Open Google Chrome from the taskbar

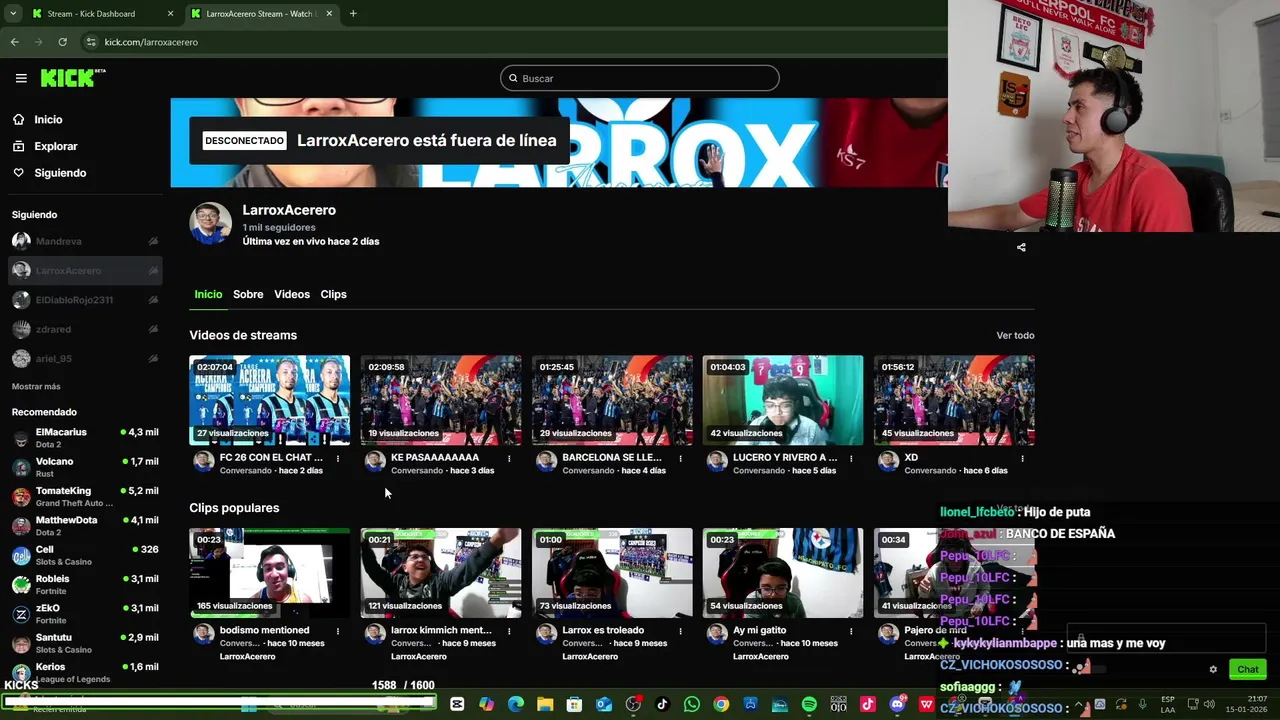721,705
